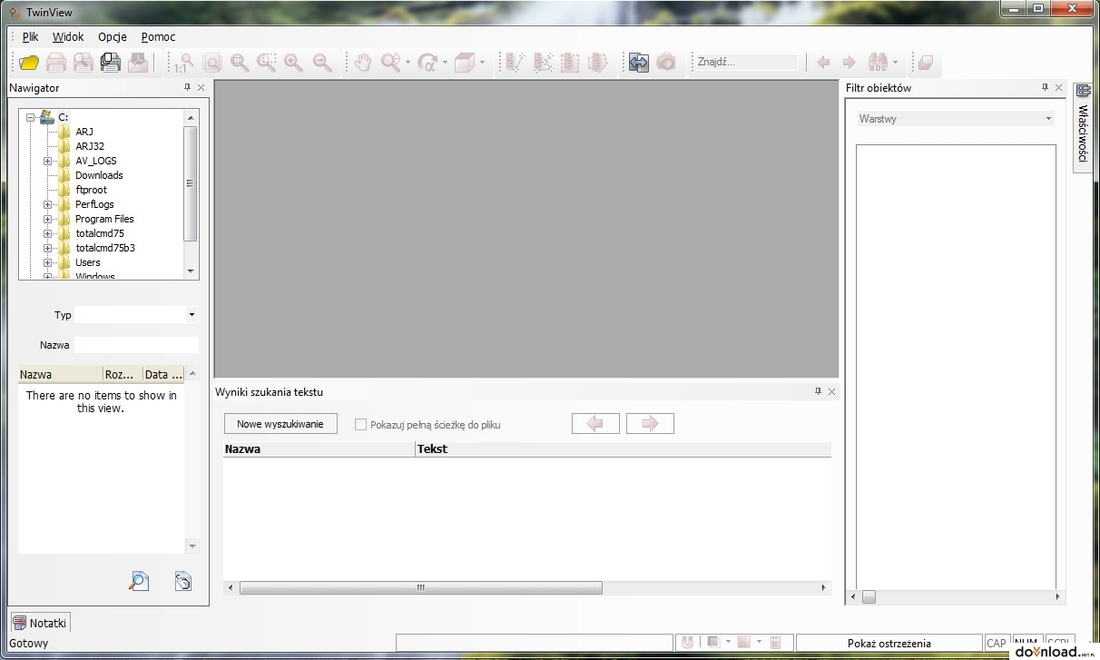Viewport: 1100px width, 660px height.
Task: Expand the AV_LOGS folder node
Action: point(47,161)
